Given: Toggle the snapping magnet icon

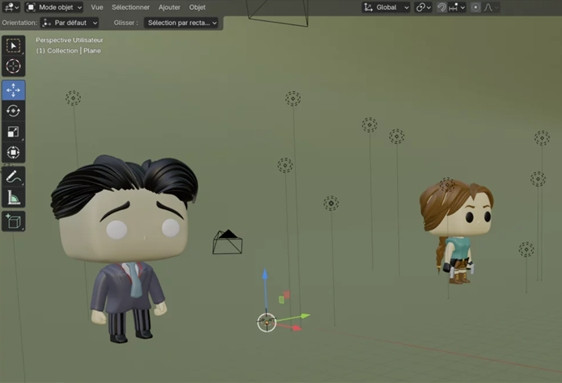Looking at the screenshot, I should [x=442, y=7].
